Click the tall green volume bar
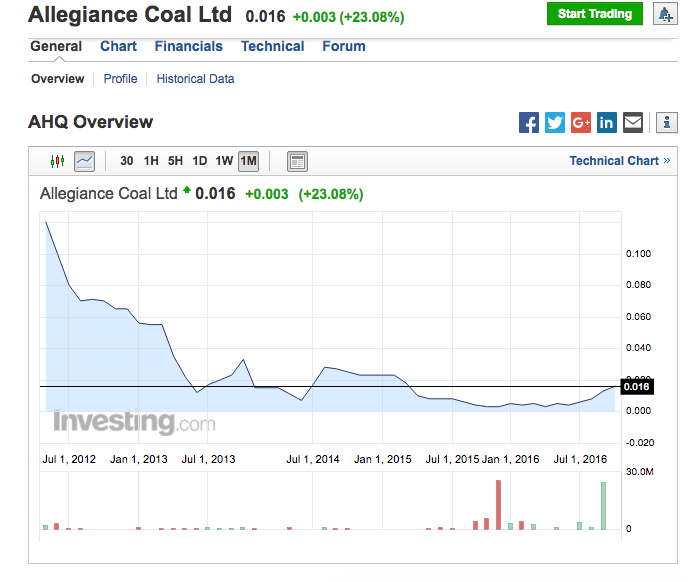This screenshot has width=688, height=582. [x=603, y=506]
